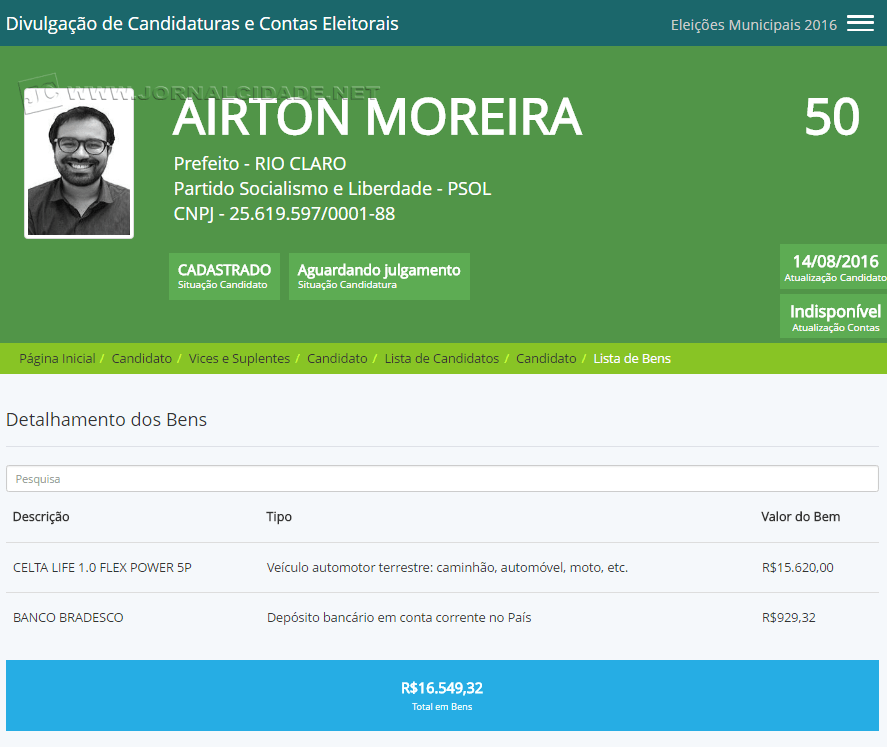Open the Candidato breadcrumb link
Viewport: 887px width, 747px height.
point(142,358)
